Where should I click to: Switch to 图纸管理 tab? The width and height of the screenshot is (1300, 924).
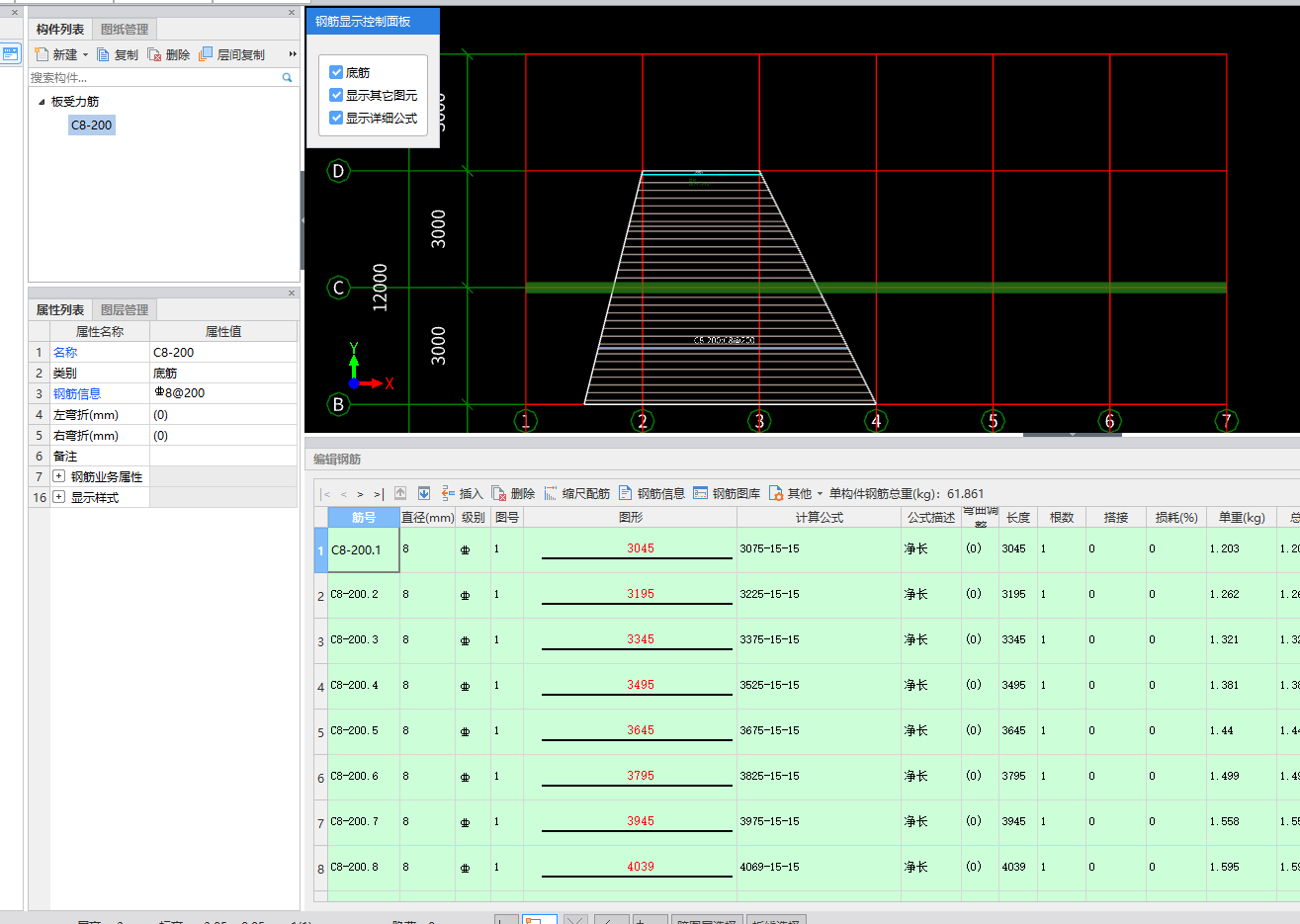125,30
